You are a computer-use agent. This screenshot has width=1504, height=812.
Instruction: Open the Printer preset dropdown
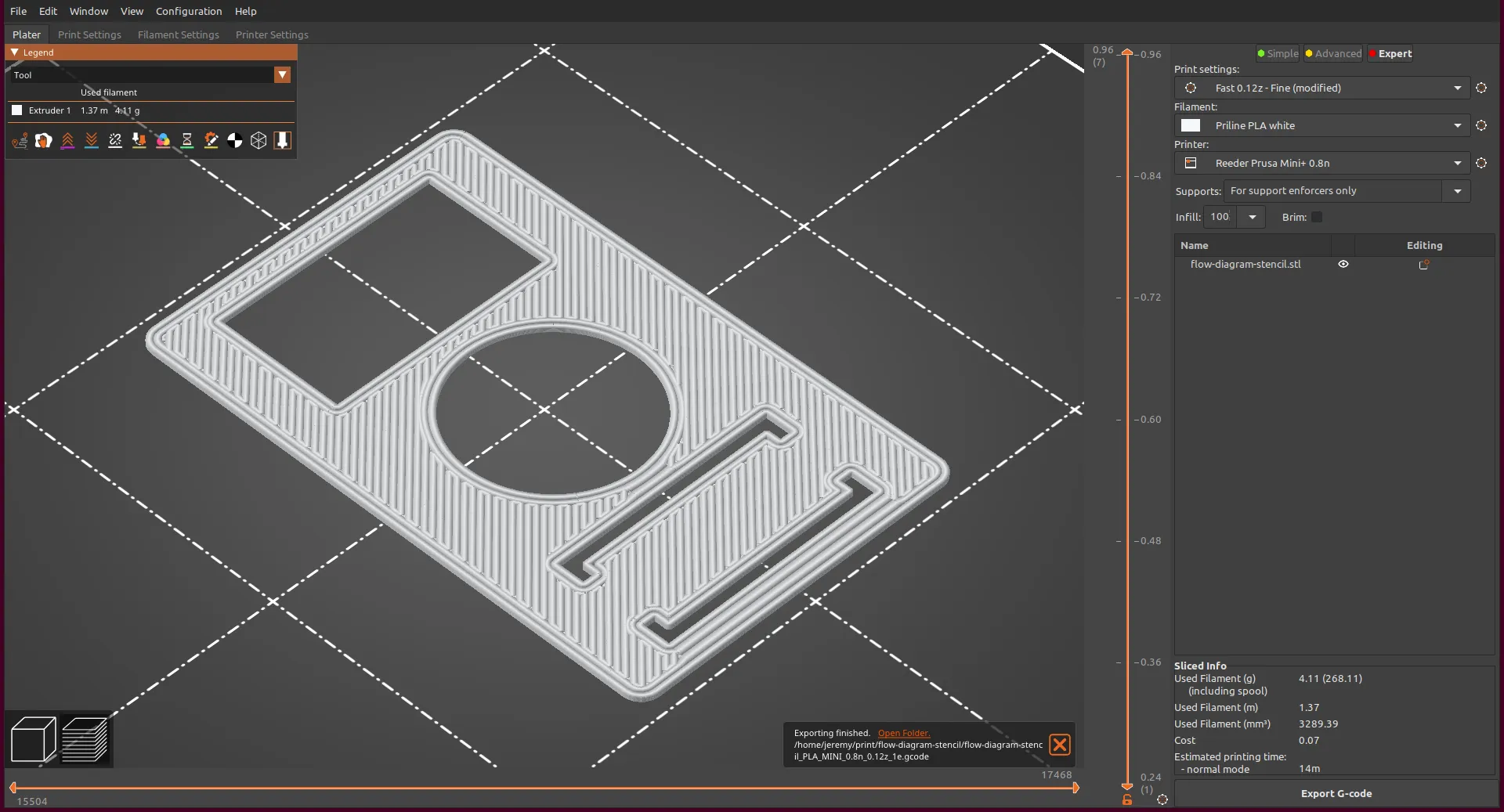(1457, 164)
